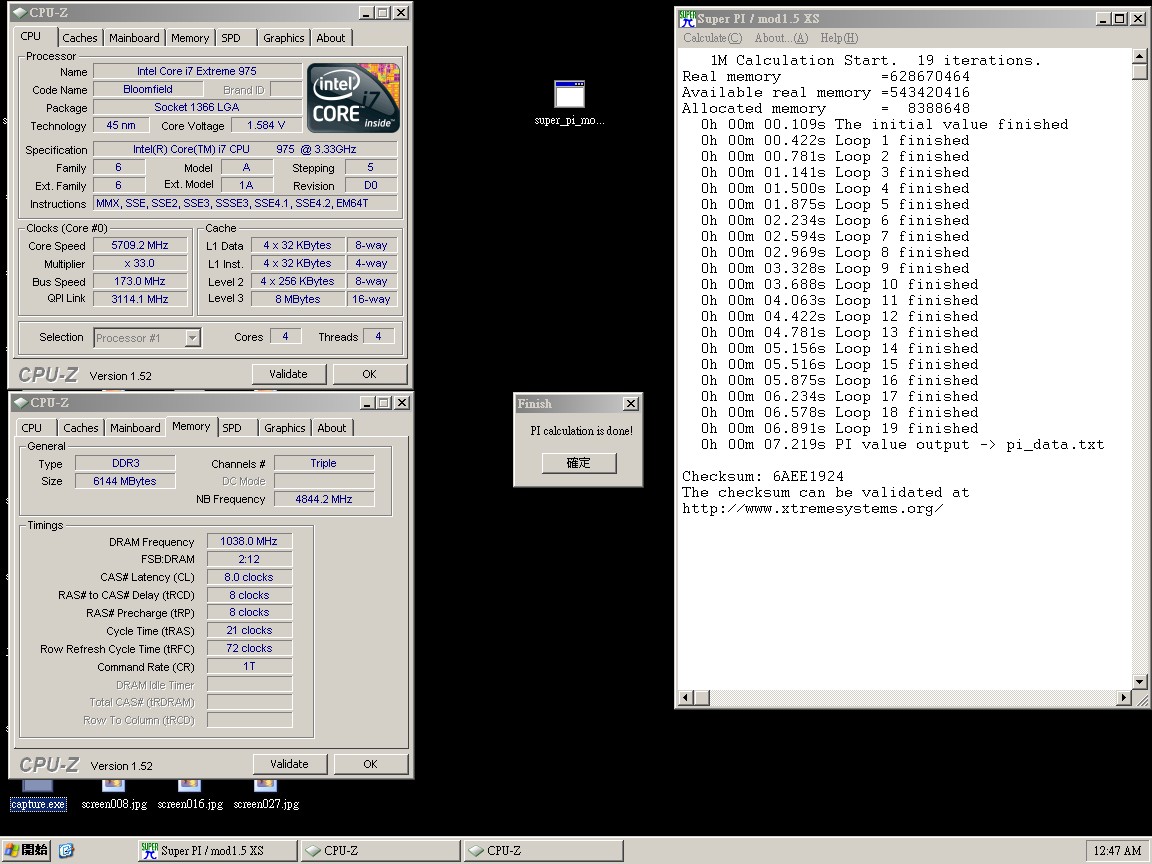The height and width of the screenshot is (864, 1152).
Task: Click http://www.xtremesystems.org/ text in Super PI
Action: click(813, 508)
